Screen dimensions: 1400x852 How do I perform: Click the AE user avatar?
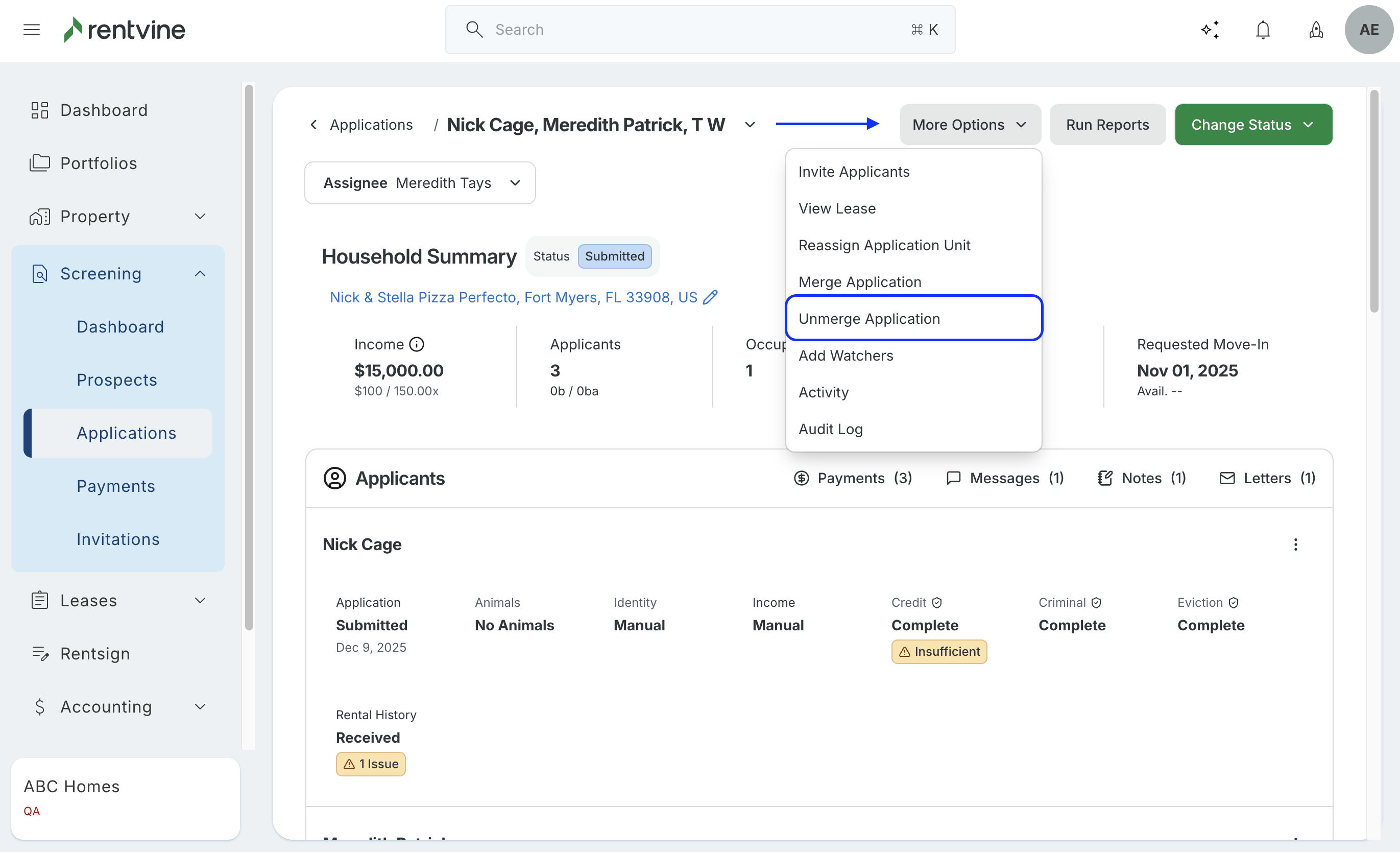pos(1368,30)
